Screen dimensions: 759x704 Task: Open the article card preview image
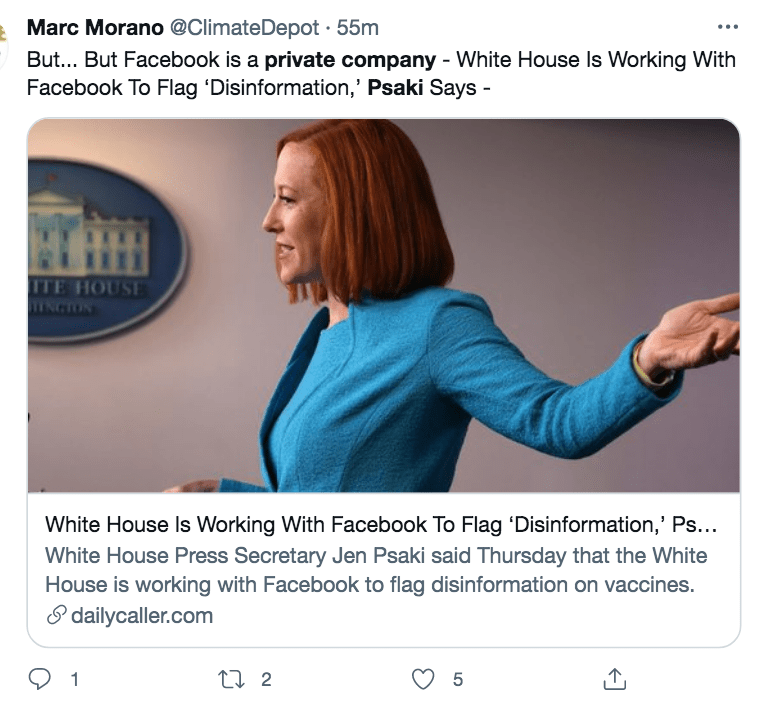(x=383, y=305)
